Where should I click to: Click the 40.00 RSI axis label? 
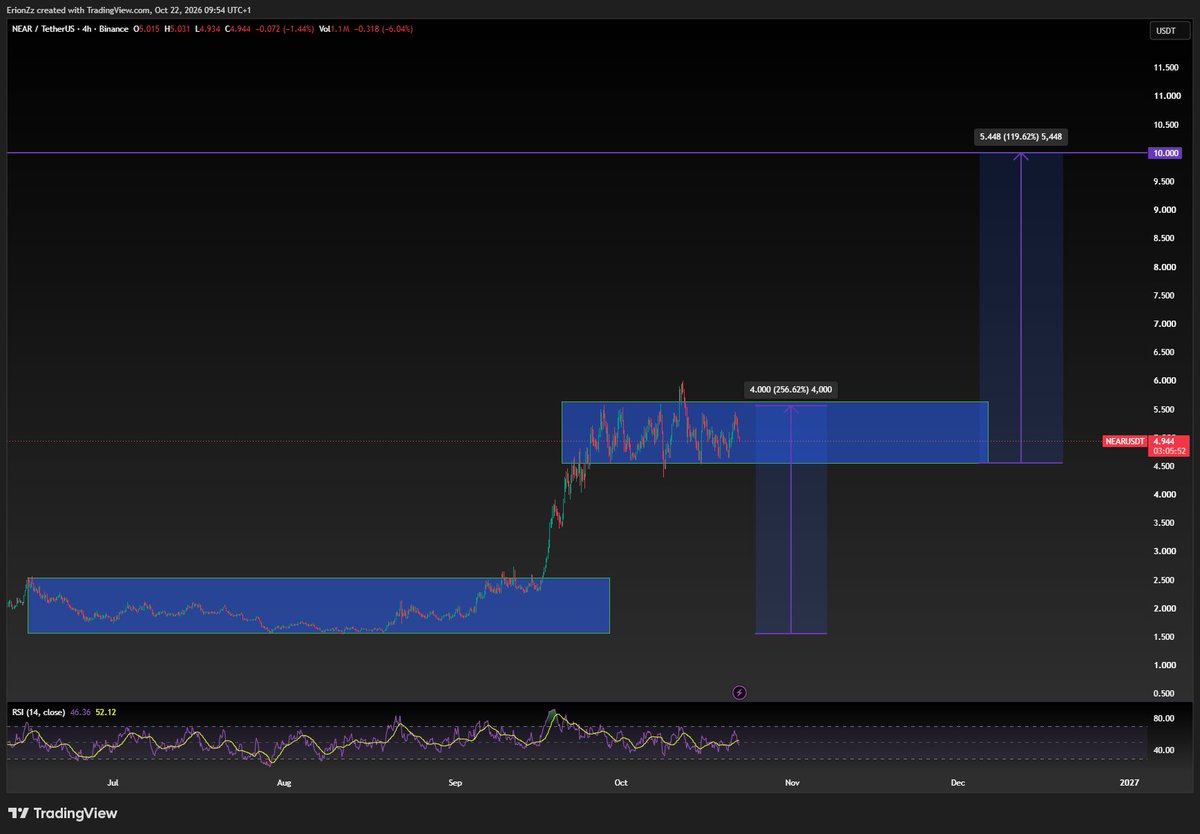coord(1166,750)
